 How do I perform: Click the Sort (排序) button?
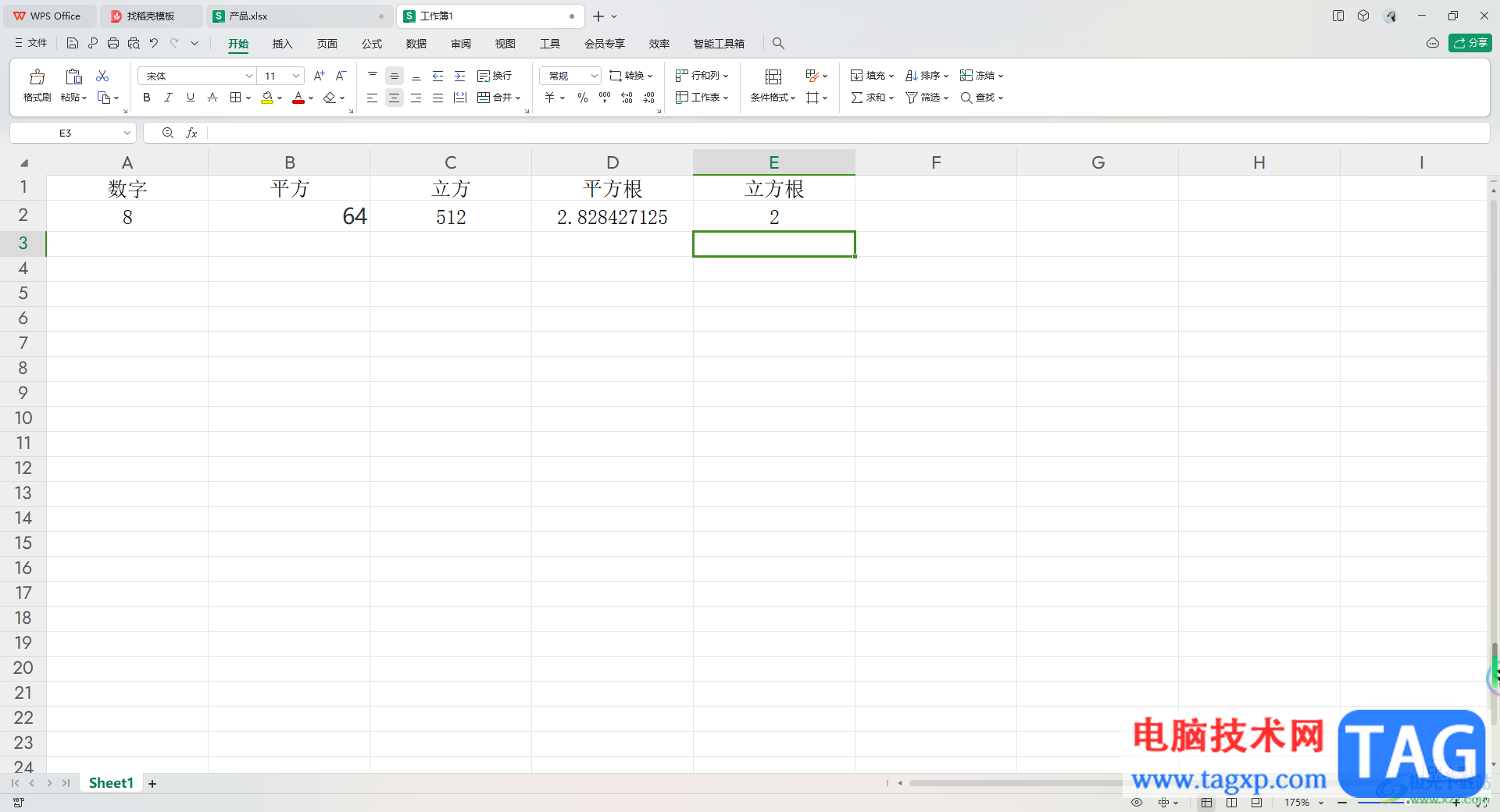[x=927, y=76]
